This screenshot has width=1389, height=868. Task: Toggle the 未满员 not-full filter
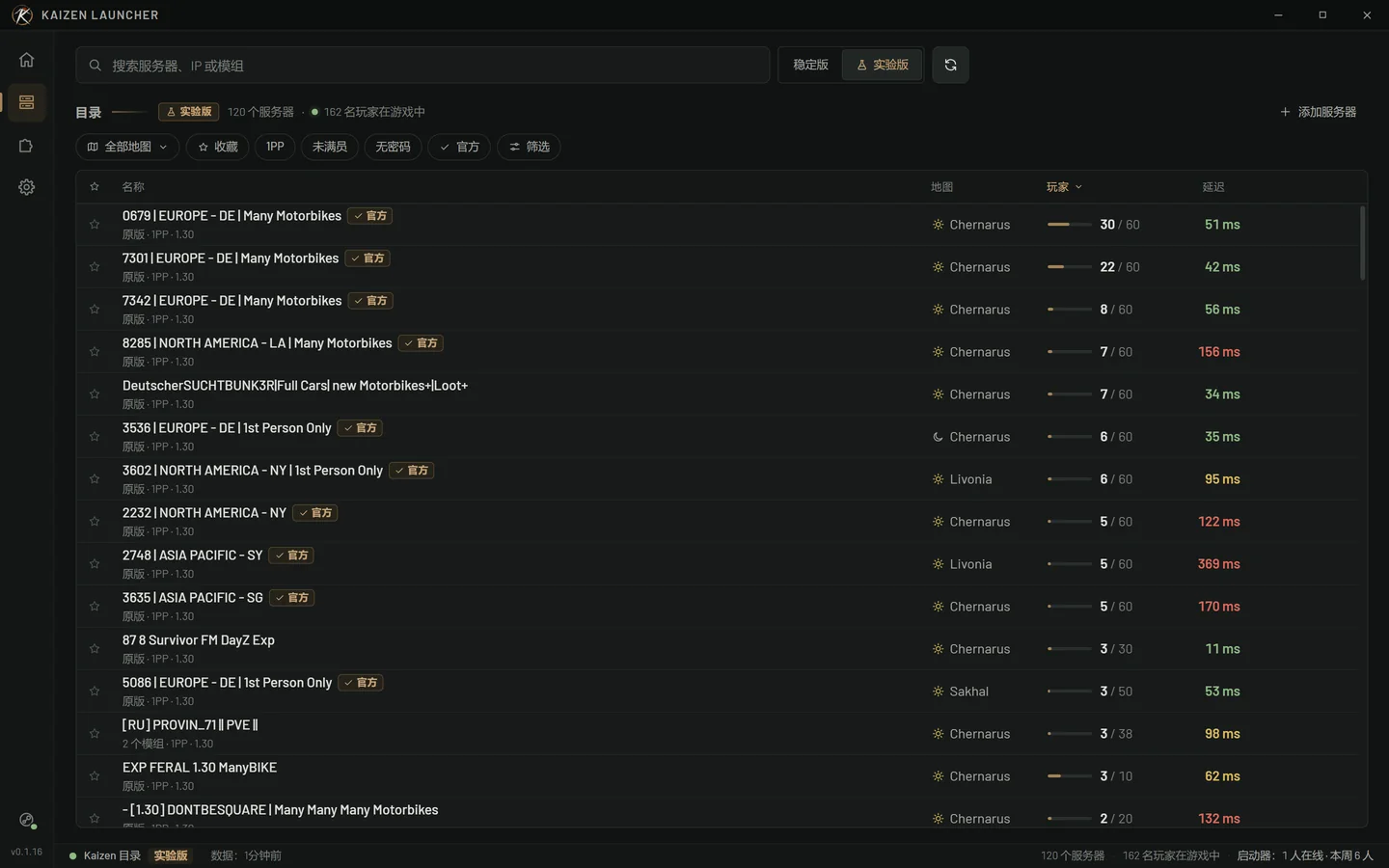point(329,147)
